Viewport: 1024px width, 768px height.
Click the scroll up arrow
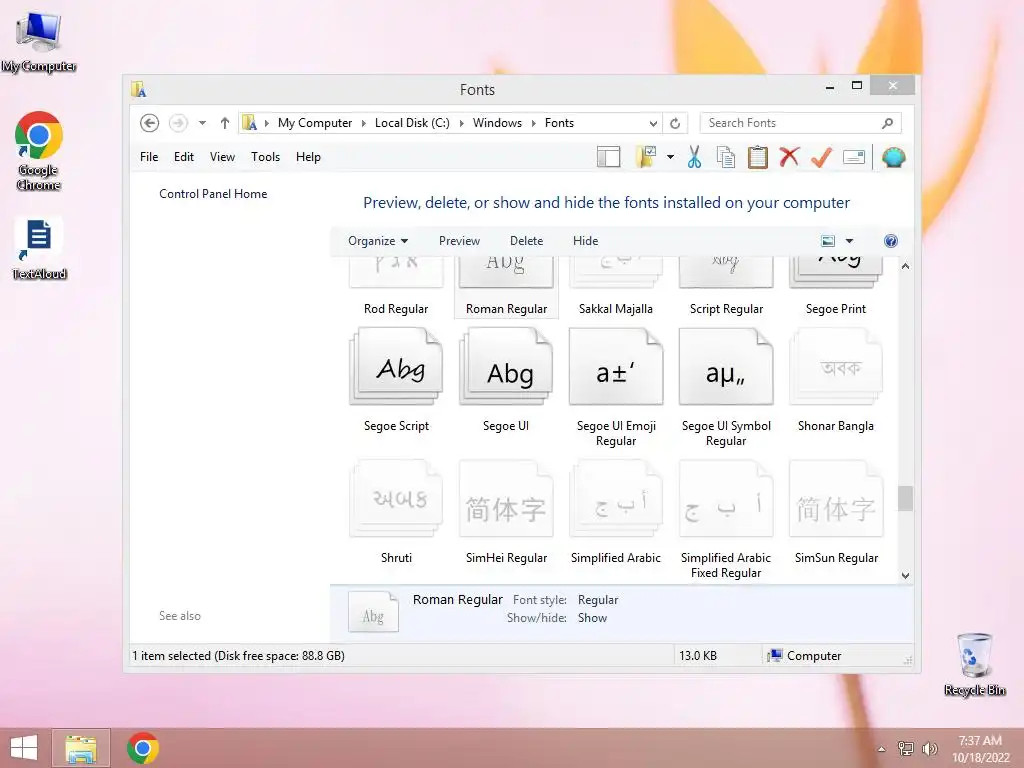click(x=905, y=266)
